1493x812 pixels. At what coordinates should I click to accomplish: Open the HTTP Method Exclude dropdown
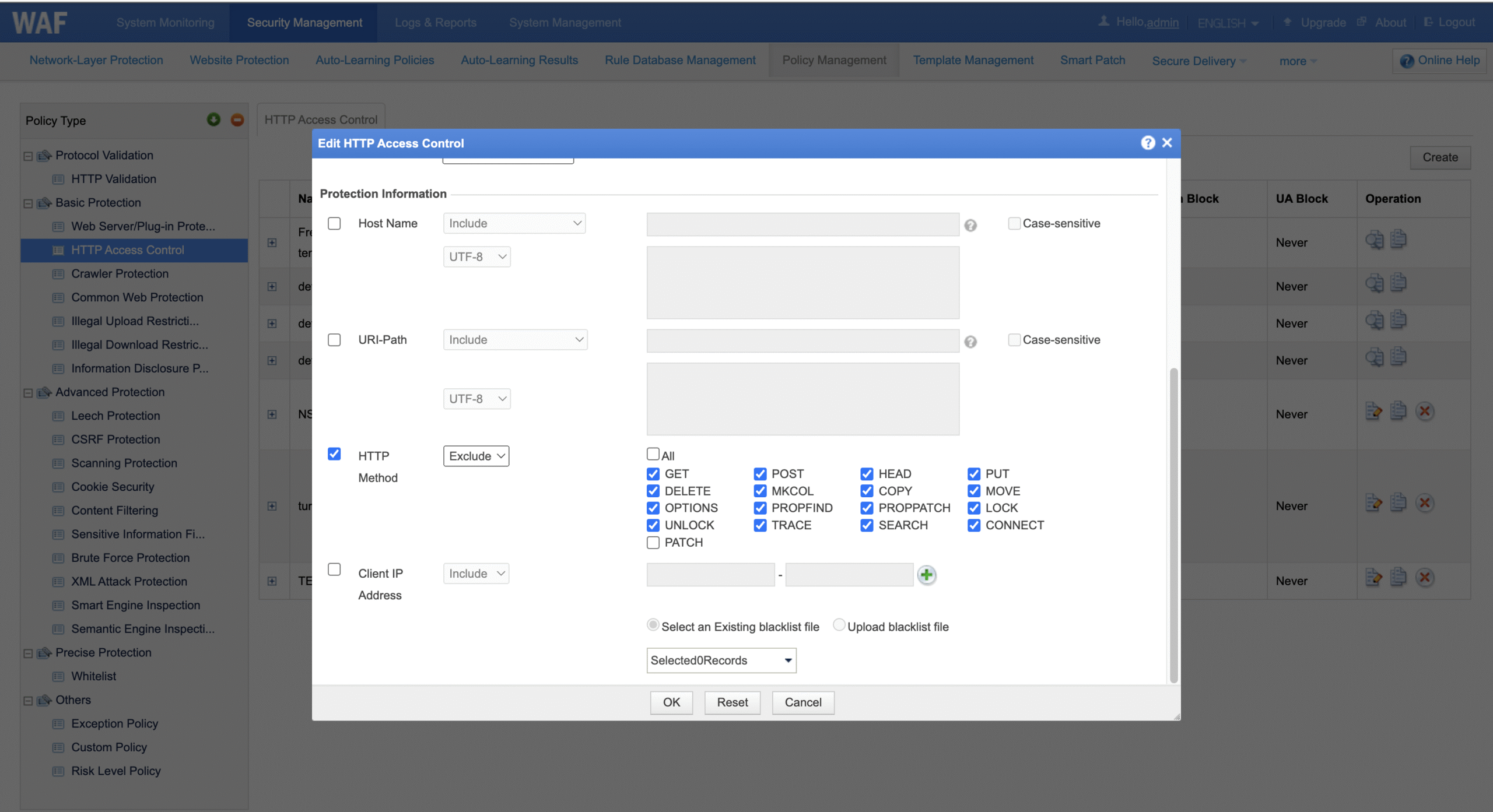coord(476,456)
